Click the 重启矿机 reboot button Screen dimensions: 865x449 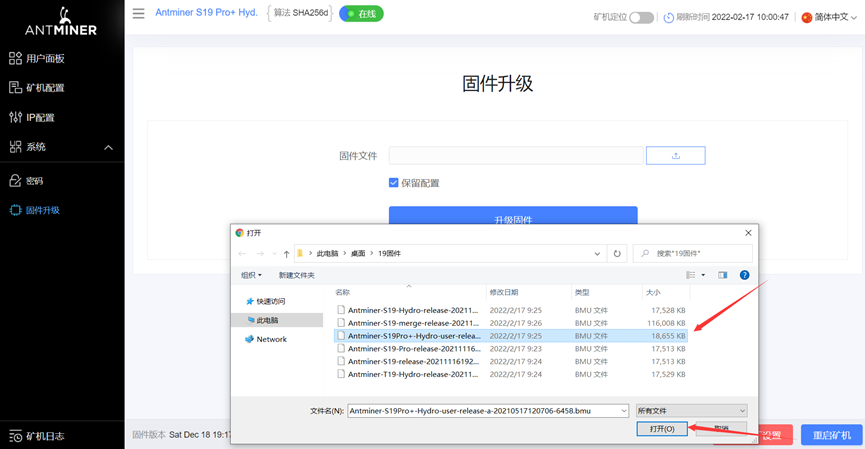(831, 435)
